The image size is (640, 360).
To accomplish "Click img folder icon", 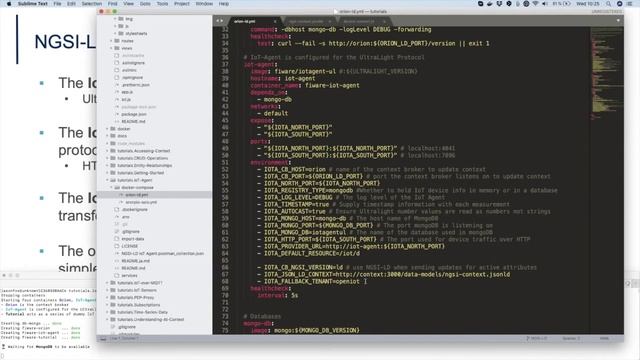I will [x=121, y=19].
